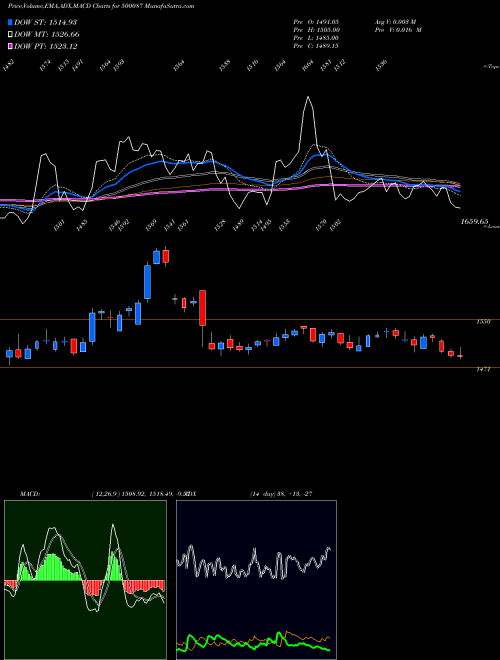Select the 'DOW ST: 1514.93' legend text

point(45,22)
